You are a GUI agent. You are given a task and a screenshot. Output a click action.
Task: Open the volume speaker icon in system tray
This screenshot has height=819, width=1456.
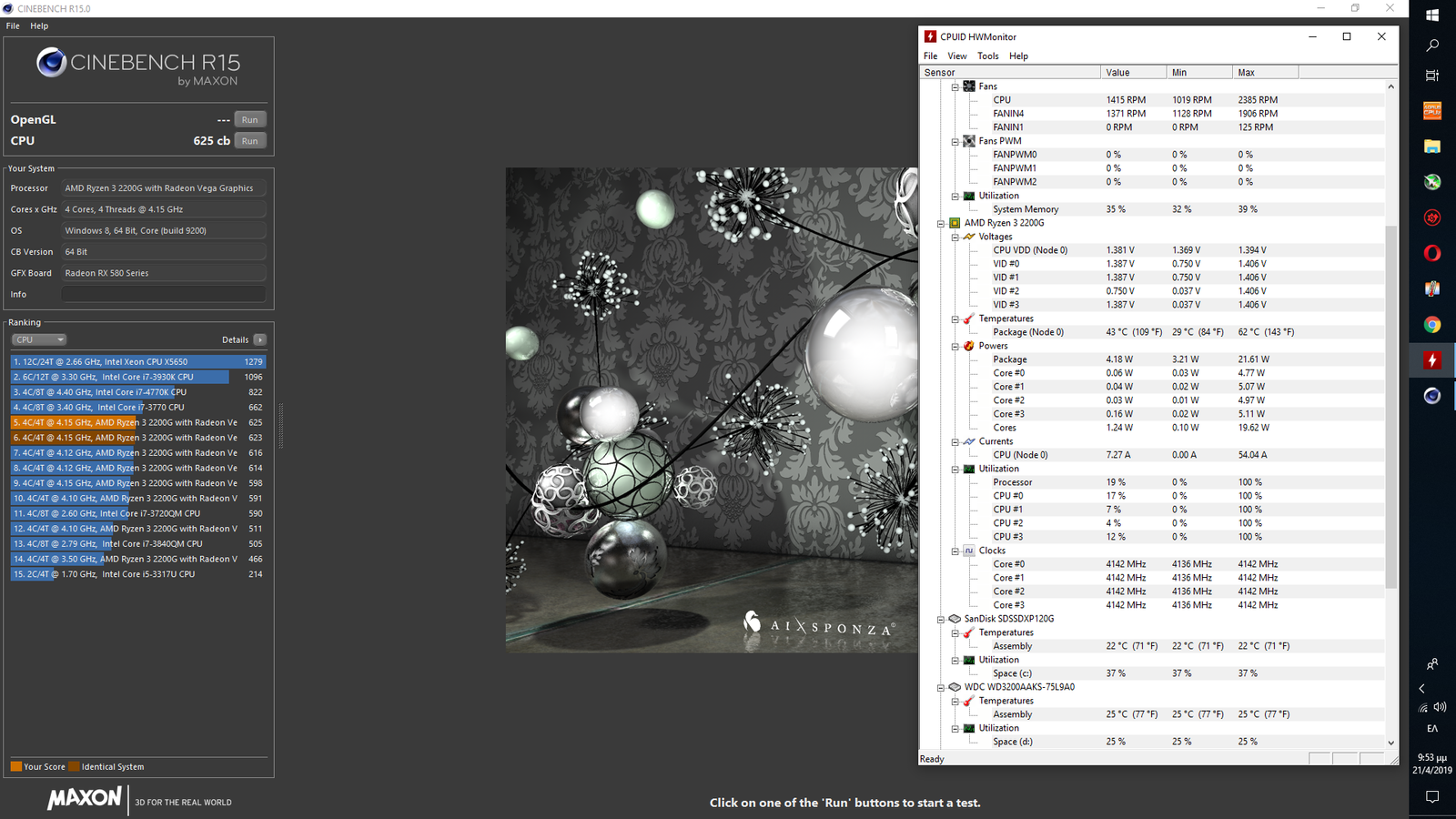click(1441, 707)
